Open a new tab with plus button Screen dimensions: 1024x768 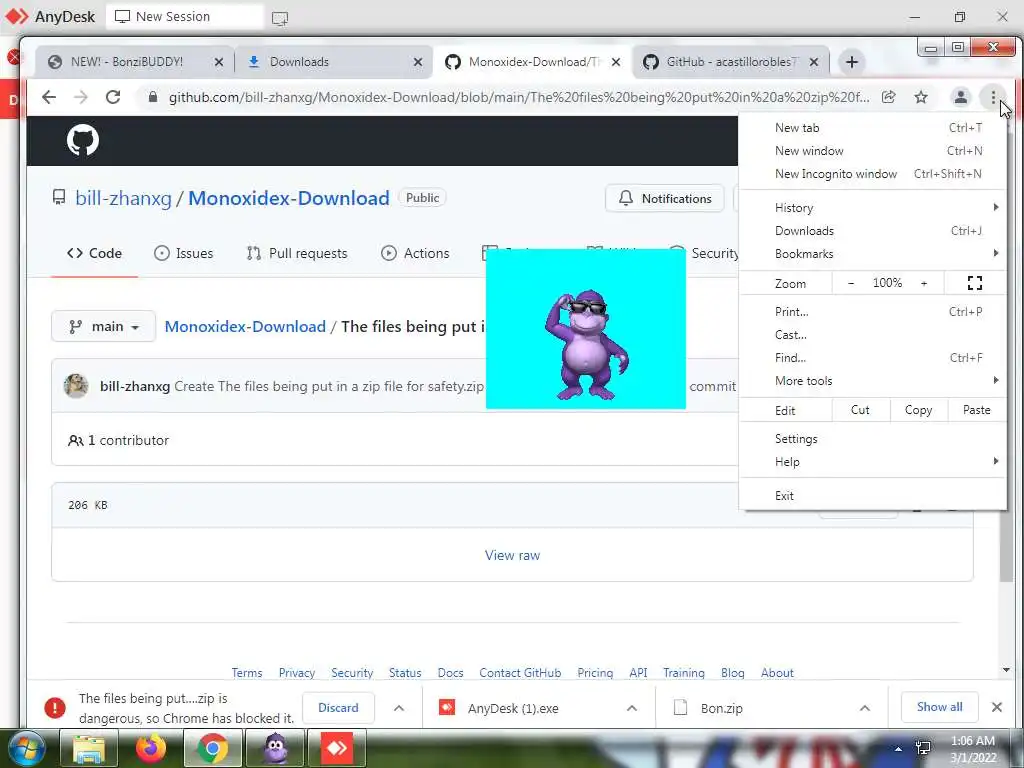coord(852,62)
